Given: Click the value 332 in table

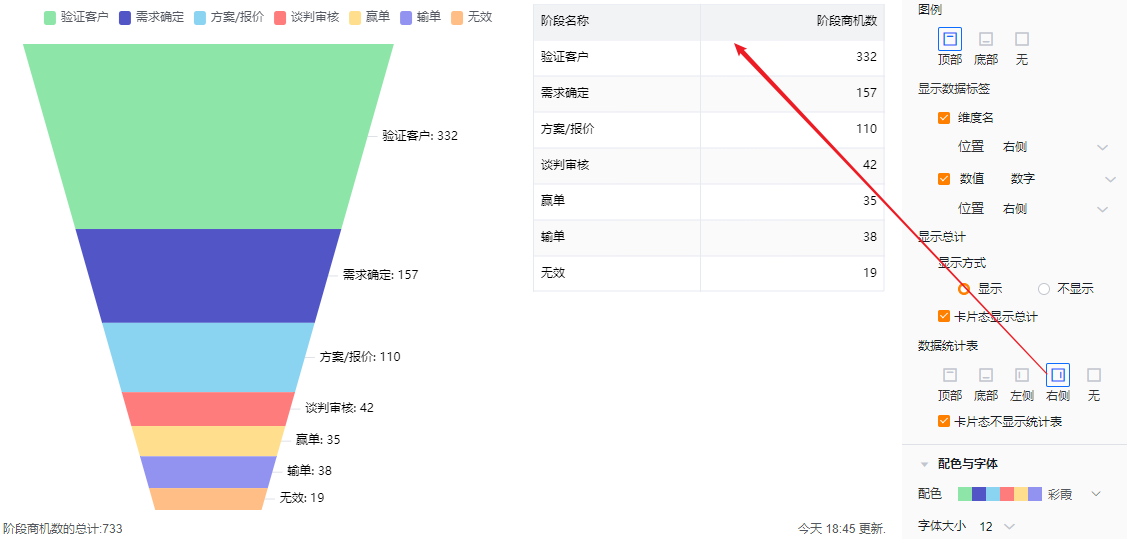Looking at the screenshot, I should [866, 57].
